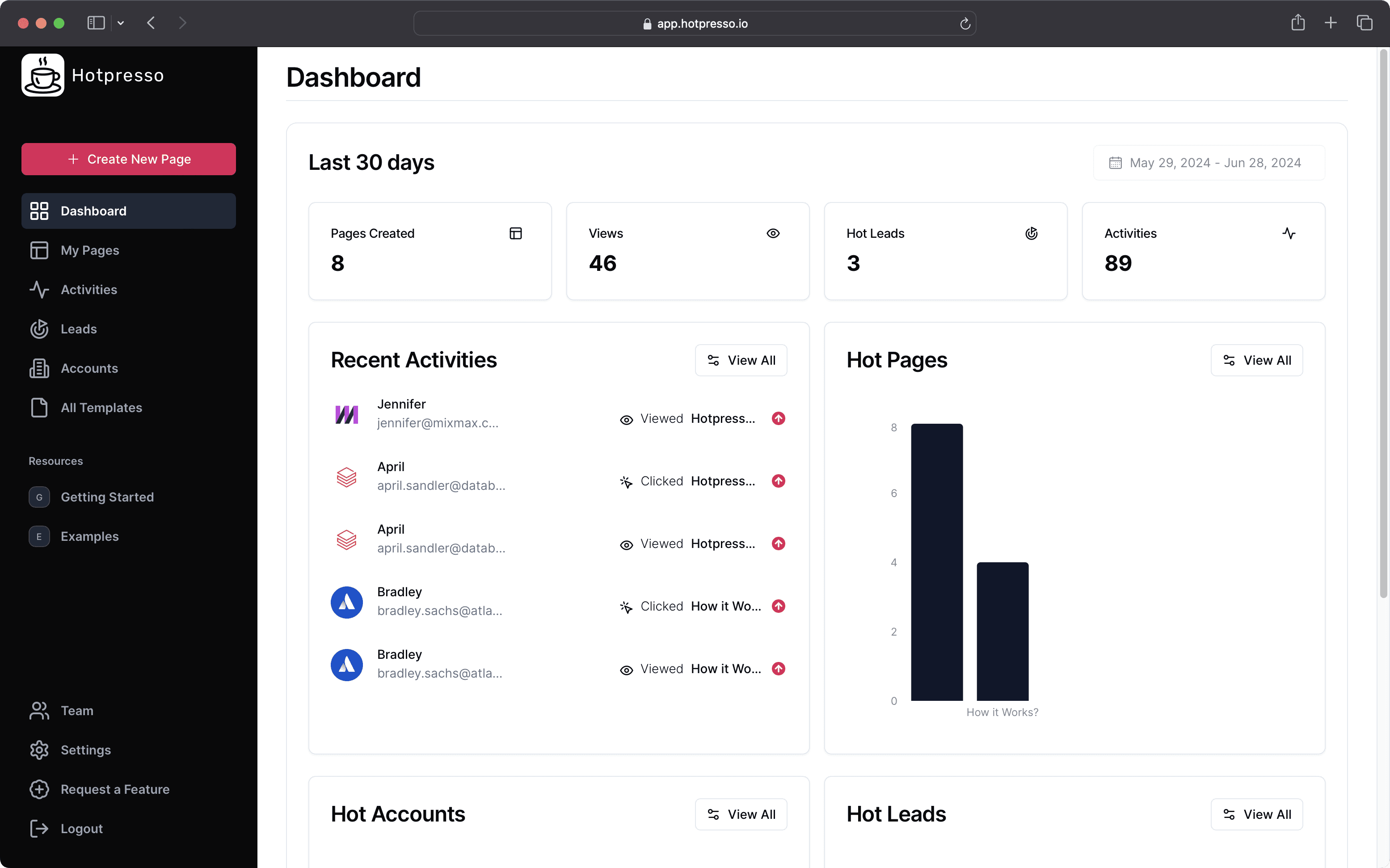
Task: Click red arrow icon beside Jennifer's activity
Action: pyautogui.click(x=778, y=418)
